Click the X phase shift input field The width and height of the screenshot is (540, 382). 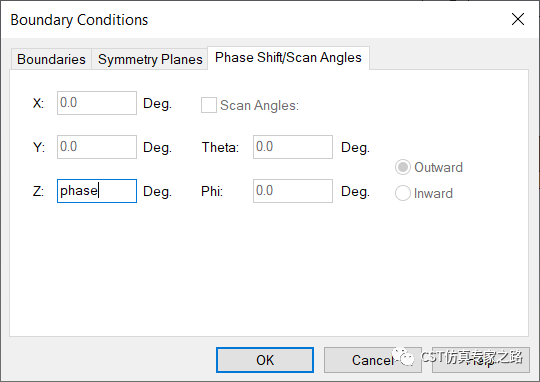coord(97,103)
